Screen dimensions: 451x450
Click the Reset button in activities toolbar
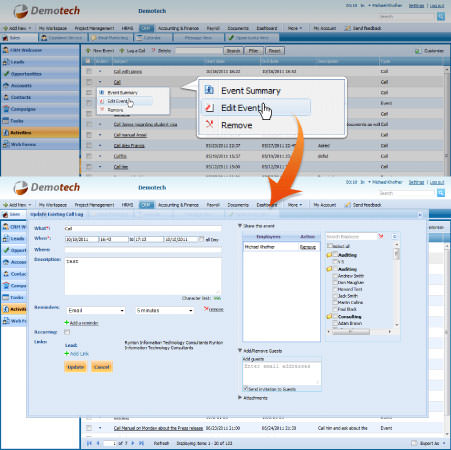(275, 51)
